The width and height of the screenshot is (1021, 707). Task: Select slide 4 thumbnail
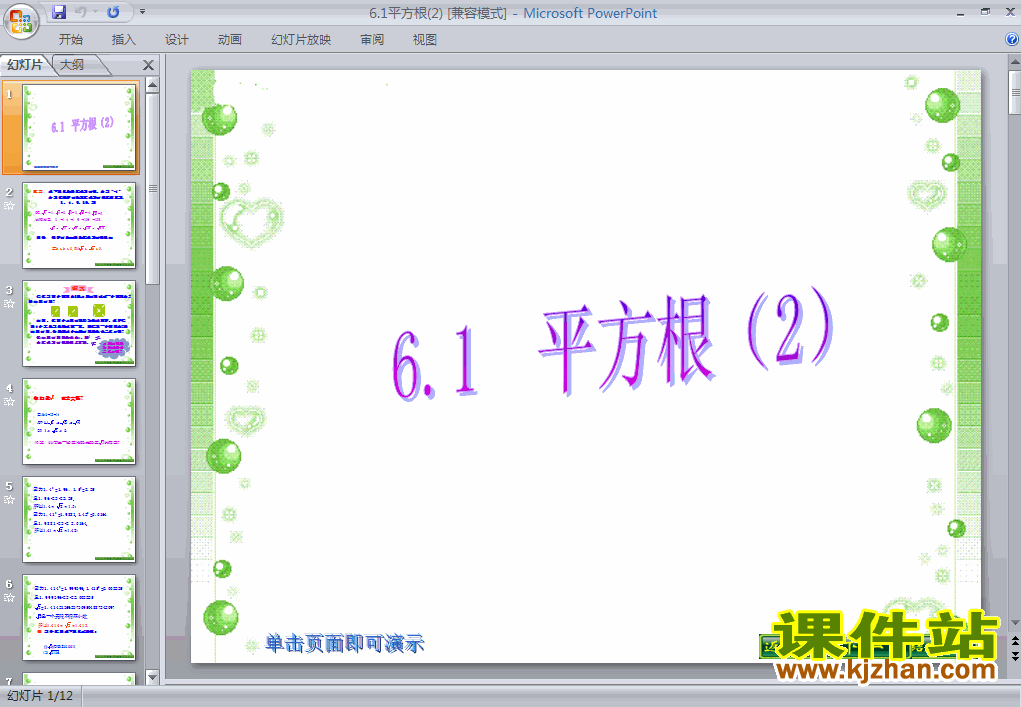tap(79, 421)
